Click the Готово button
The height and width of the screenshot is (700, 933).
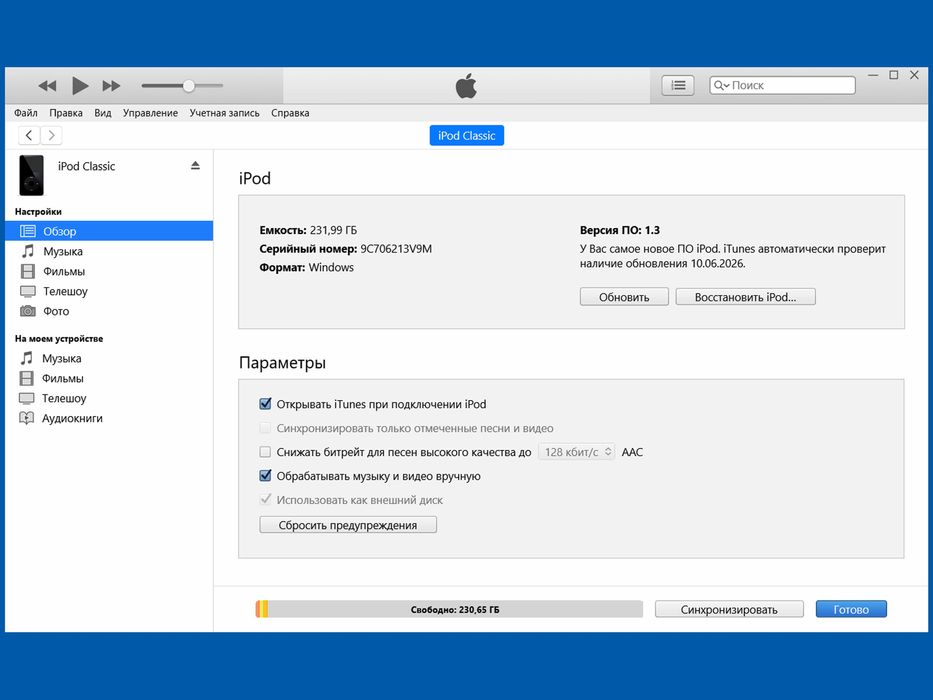pyautogui.click(x=851, y=610)
